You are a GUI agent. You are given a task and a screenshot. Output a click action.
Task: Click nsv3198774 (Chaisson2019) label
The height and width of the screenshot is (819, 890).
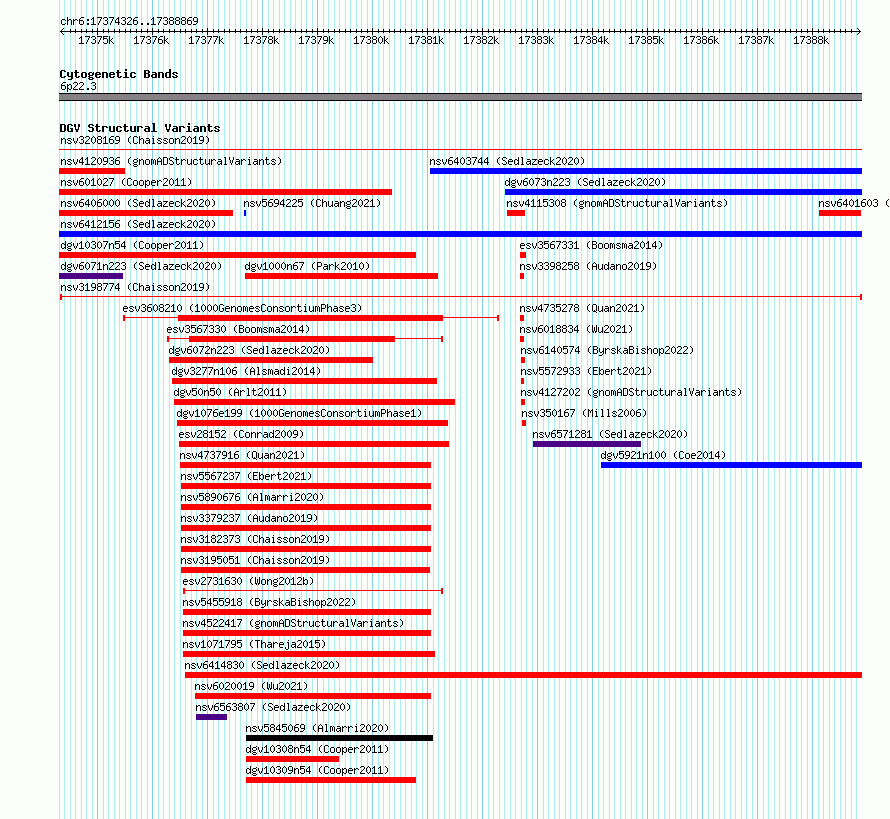[x=135, y=287]
